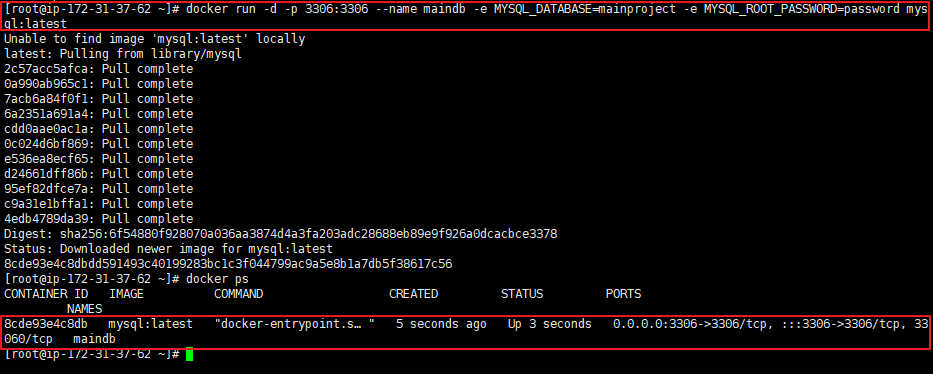
Task: Click 'mysql:latest' in the docker ps row
Action: pyautogui.click(x=151, y=324)
